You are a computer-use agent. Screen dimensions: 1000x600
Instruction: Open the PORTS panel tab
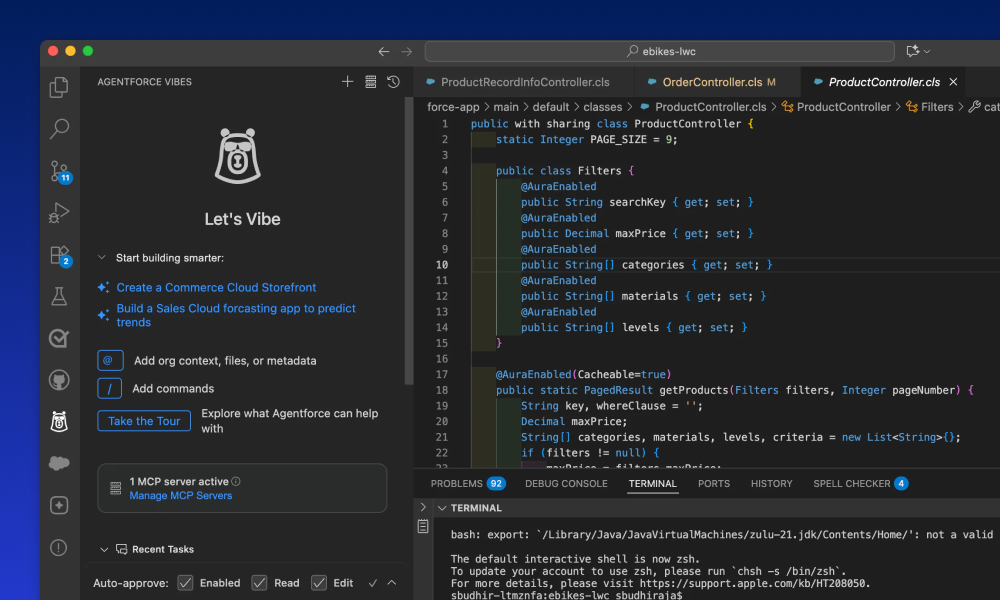click(714, 483)
